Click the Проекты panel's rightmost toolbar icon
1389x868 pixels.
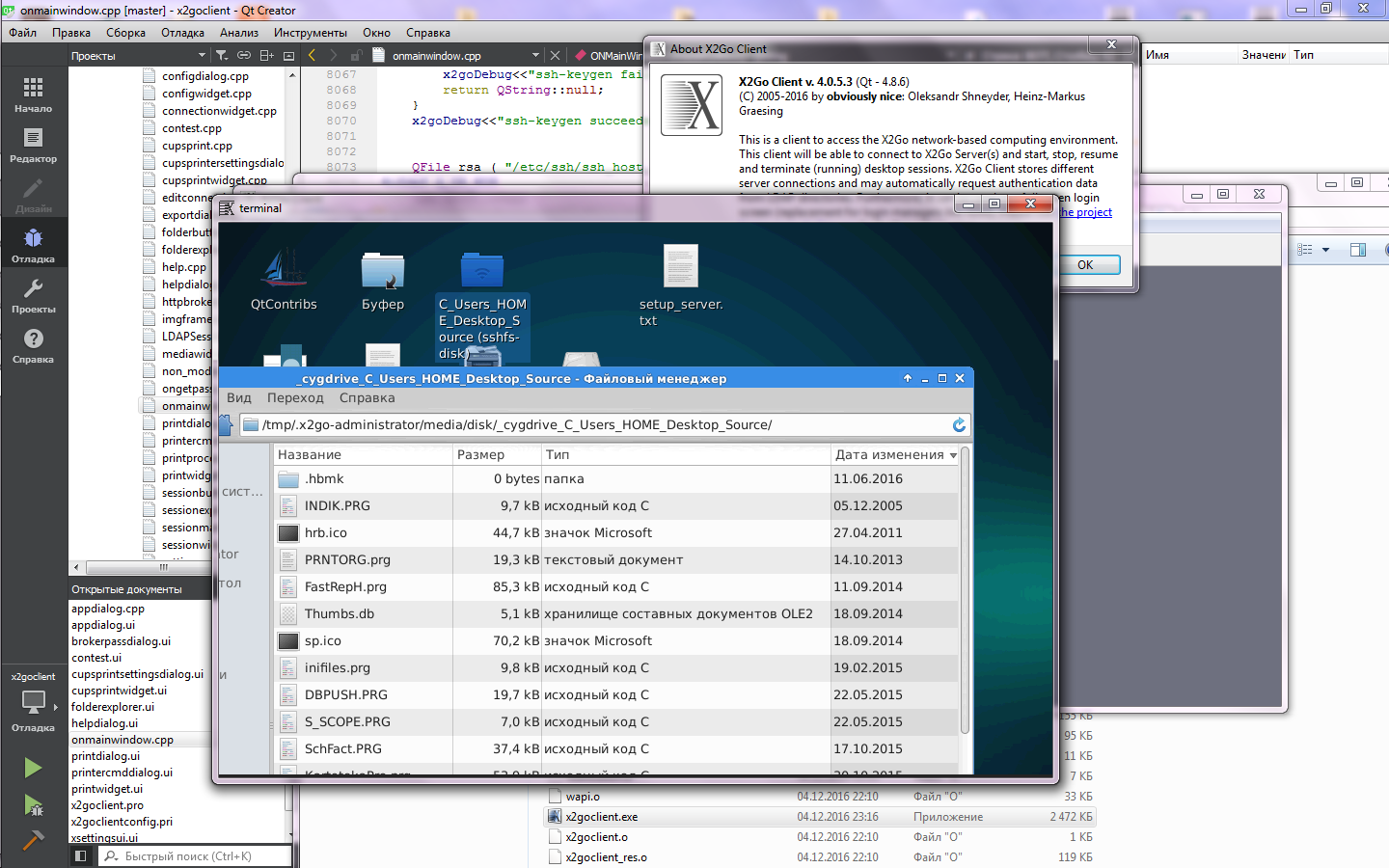coord(288,55)
